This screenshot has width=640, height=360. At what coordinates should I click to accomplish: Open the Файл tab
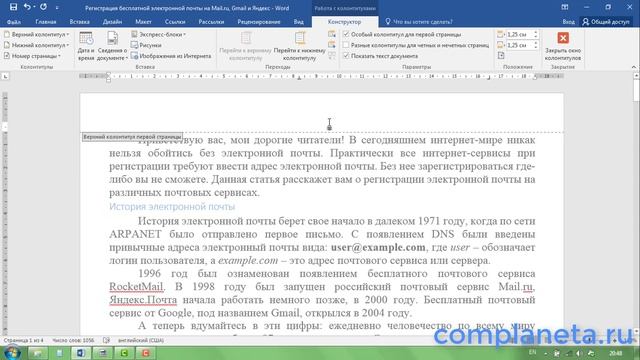point(13,22)
